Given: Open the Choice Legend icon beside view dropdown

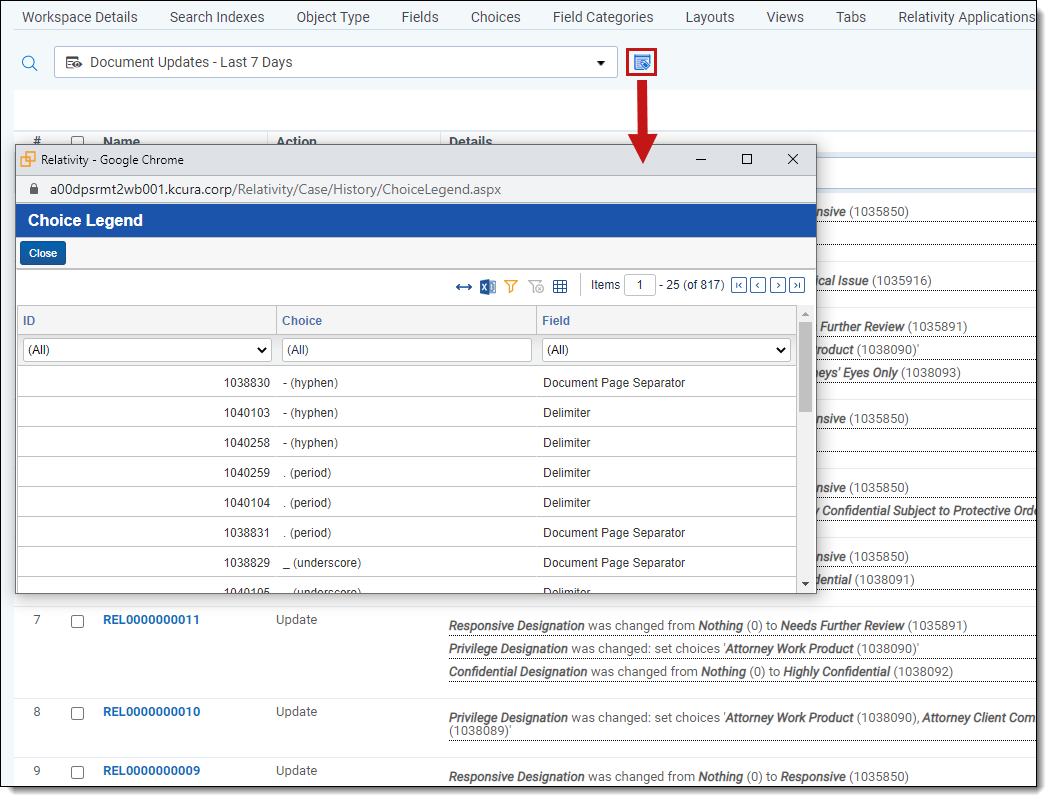Looking at the screenshot, I should 642,63.
